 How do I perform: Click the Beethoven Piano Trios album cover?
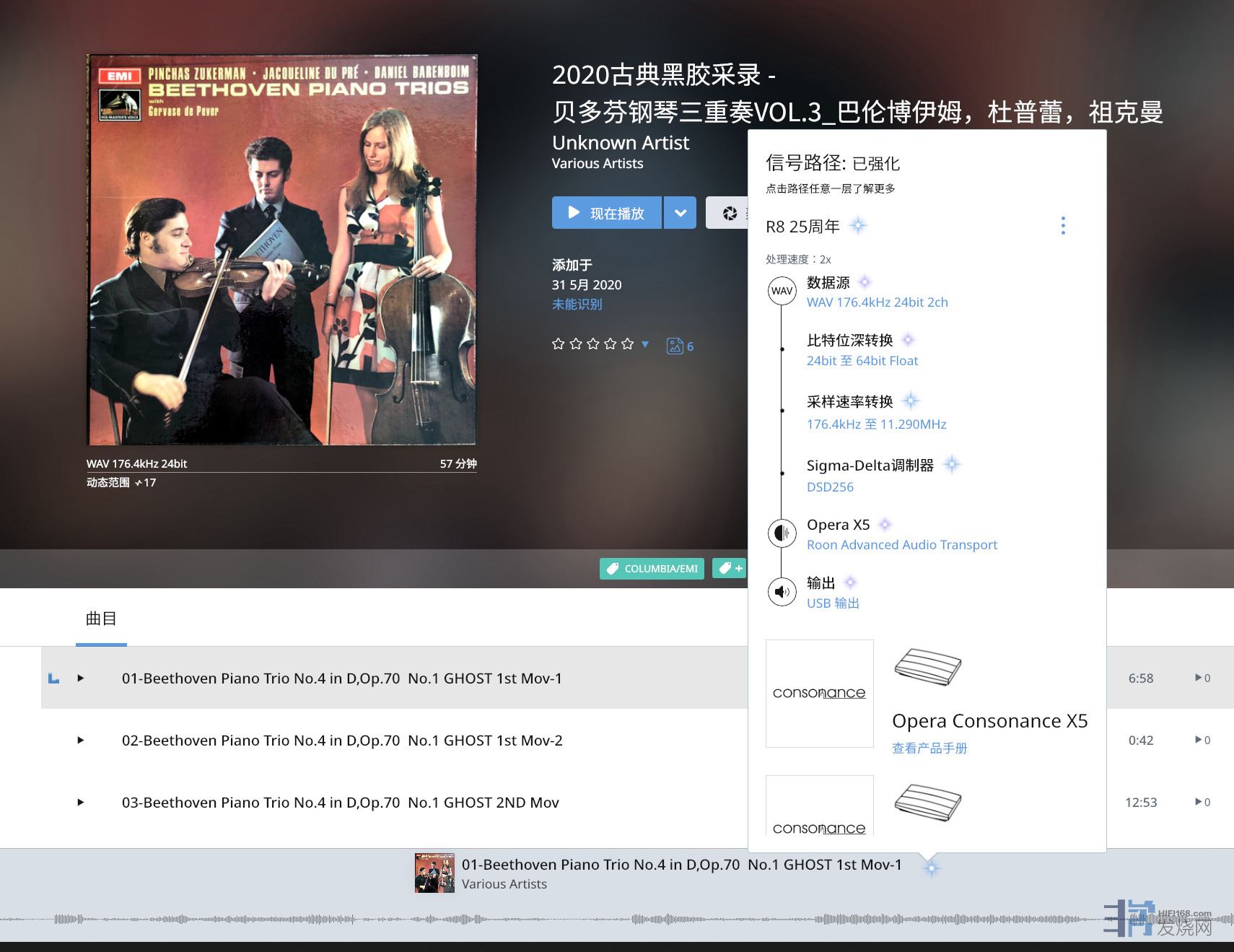tap(282, 250)
